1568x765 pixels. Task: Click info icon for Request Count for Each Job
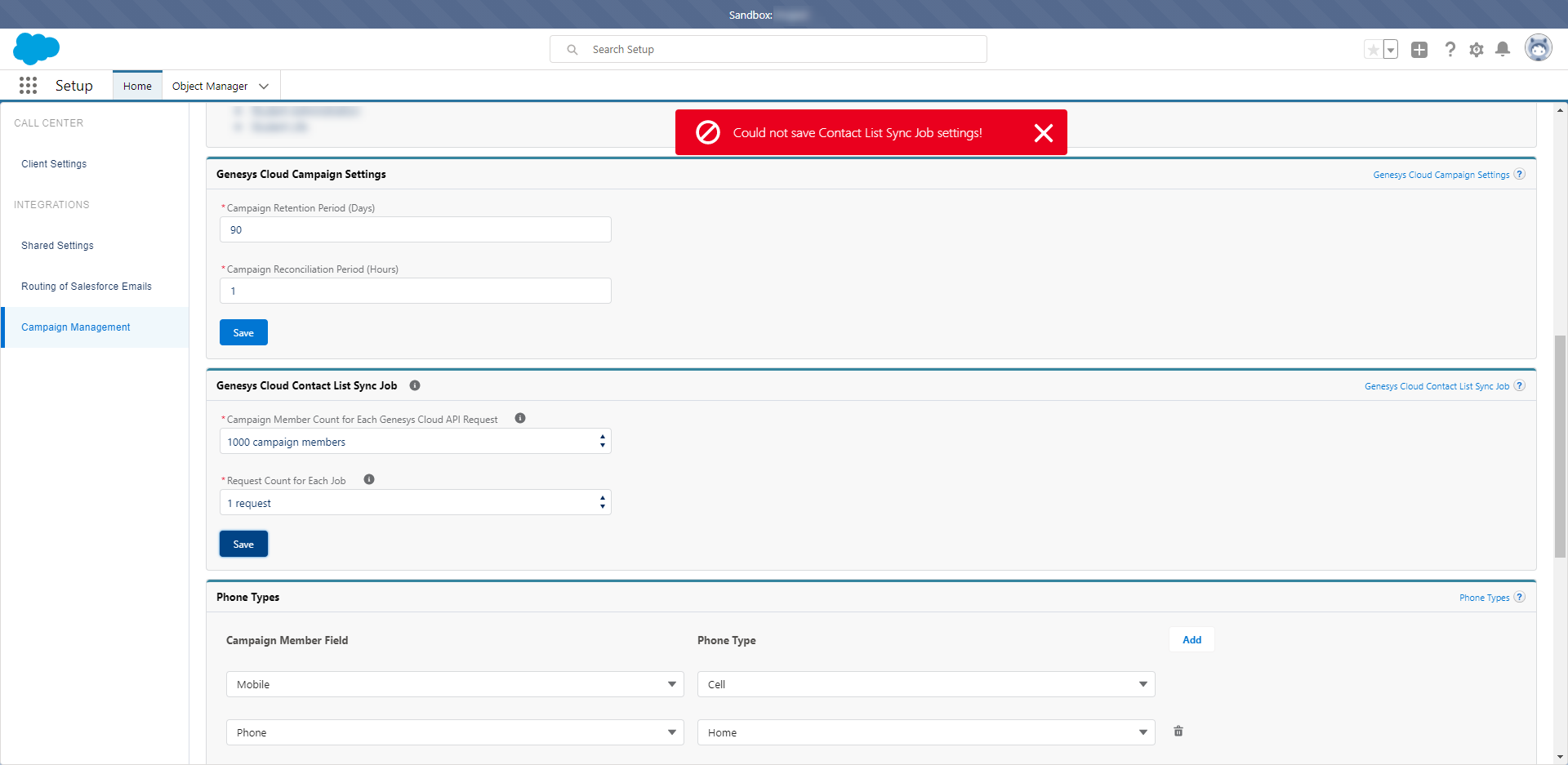point(369,479)
